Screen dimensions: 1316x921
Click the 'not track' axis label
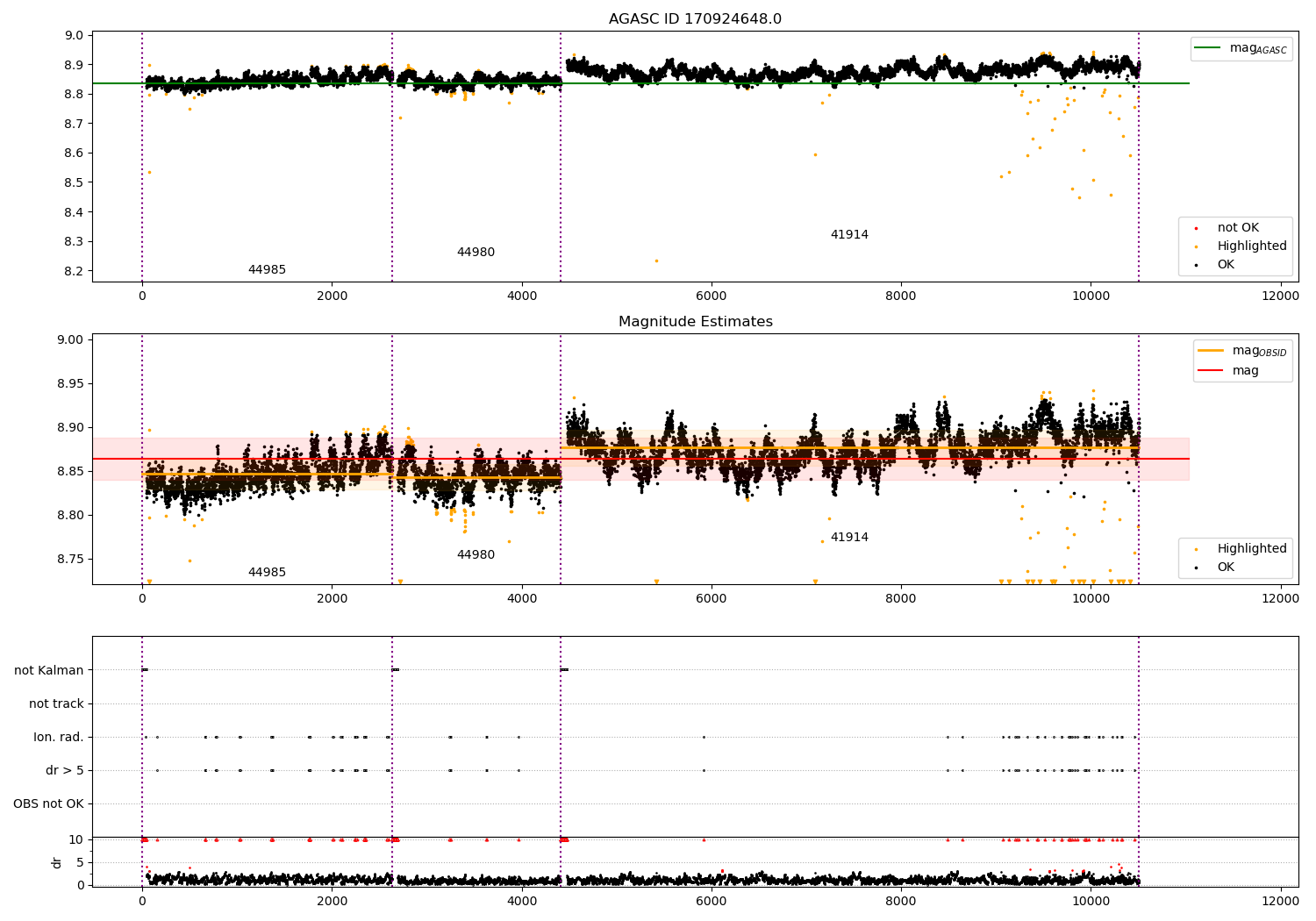(56, 703)
